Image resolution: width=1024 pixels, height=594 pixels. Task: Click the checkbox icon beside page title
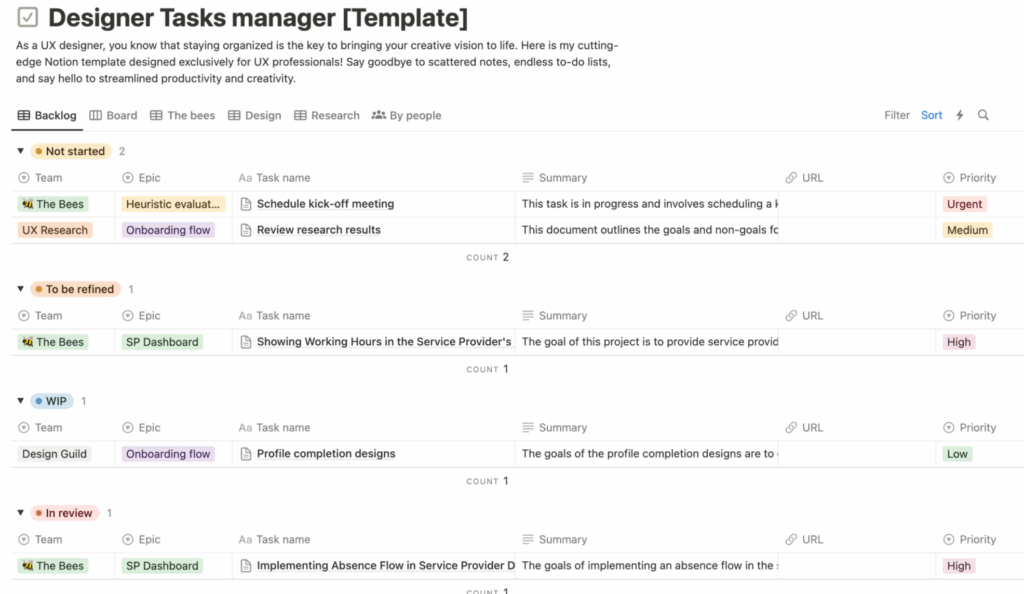point(28,17)
